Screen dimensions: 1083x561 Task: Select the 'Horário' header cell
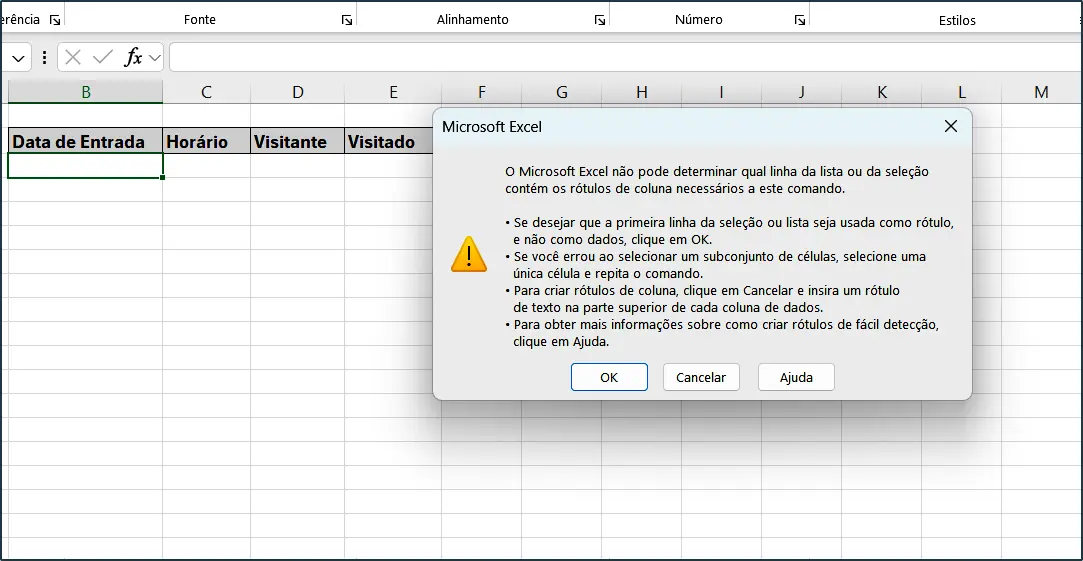(207, 141)
